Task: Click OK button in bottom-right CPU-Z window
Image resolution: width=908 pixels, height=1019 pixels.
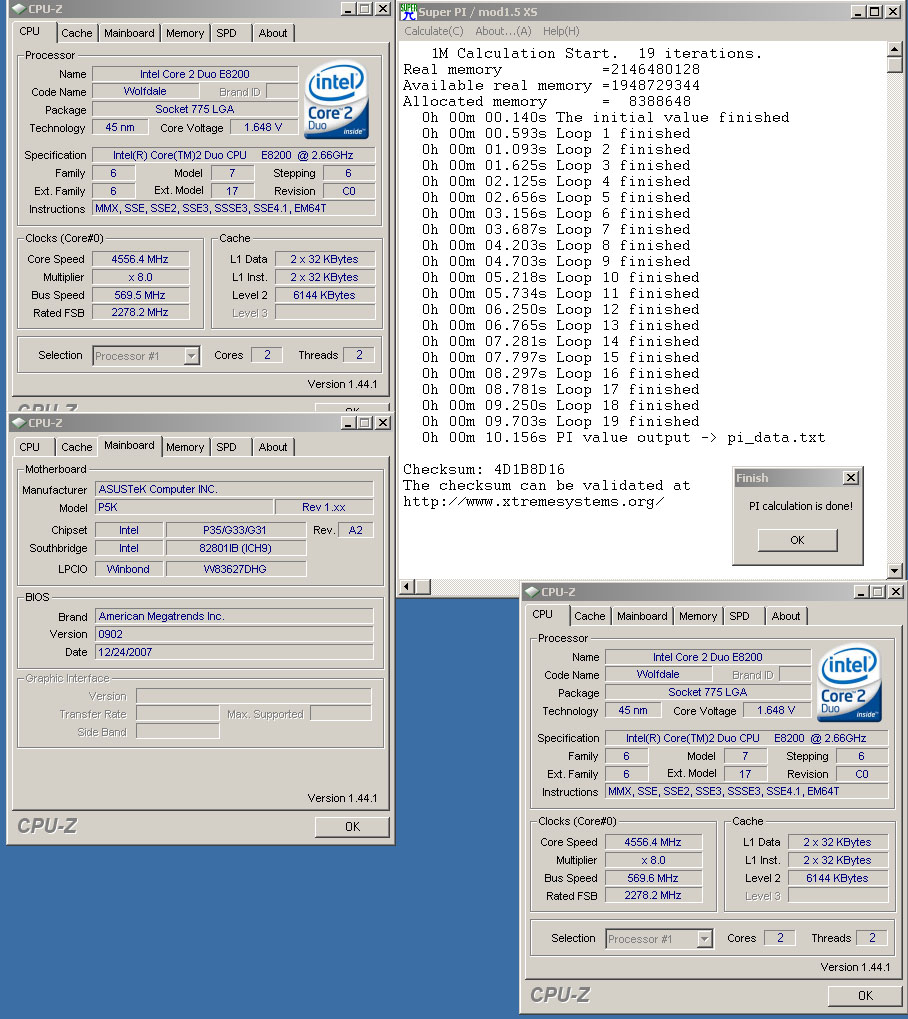Action: click(x=865, y=996)
